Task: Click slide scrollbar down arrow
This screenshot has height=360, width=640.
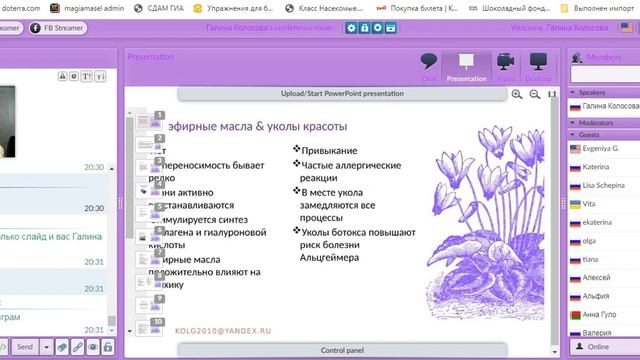Action: [x=554, y=352]
